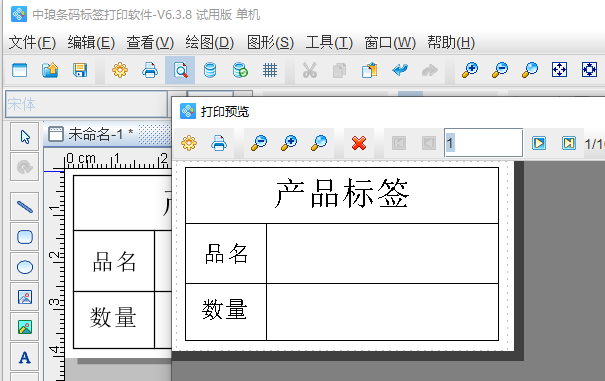Viewport: 605px width, 381px height.
Task: Switch to the 未命名-1 document tab
Action: (91, 134)
